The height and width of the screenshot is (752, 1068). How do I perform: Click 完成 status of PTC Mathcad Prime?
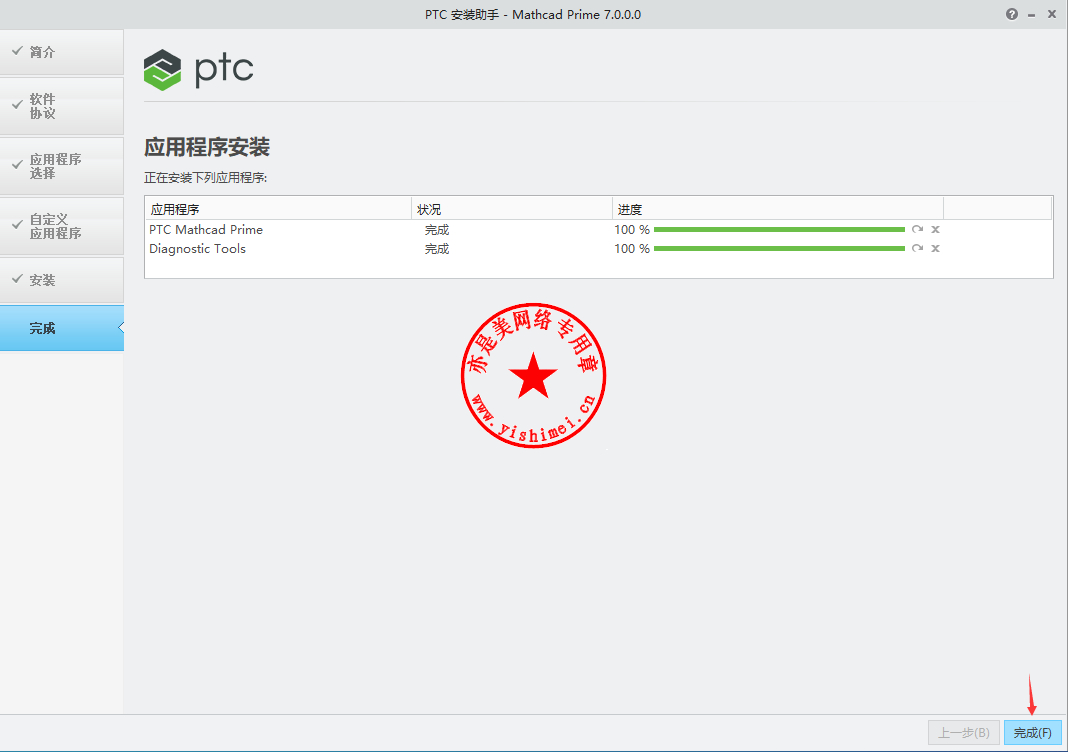(437, 230)
